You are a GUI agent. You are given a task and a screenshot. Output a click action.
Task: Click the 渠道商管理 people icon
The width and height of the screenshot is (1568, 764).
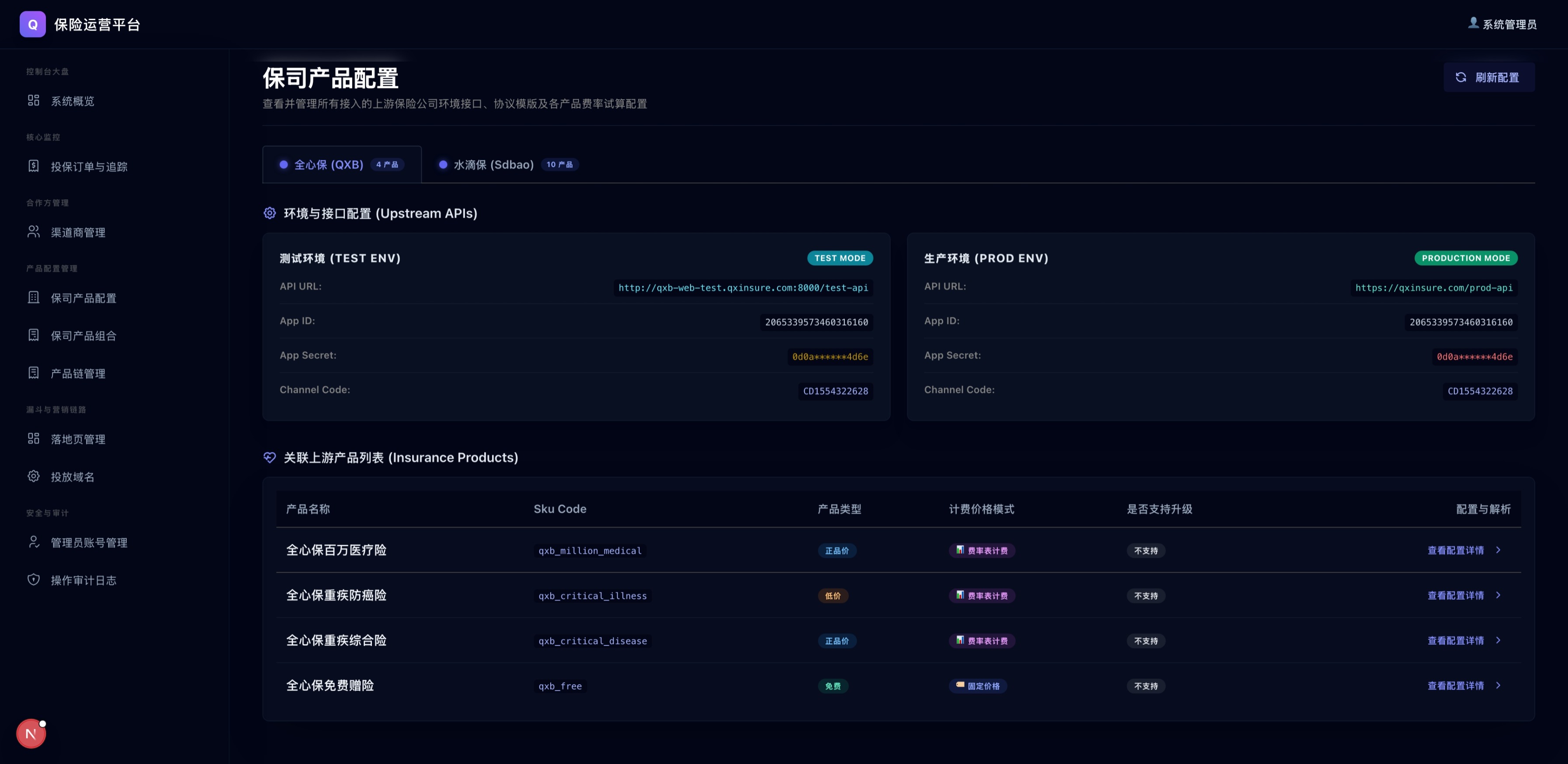pos(34,232)
